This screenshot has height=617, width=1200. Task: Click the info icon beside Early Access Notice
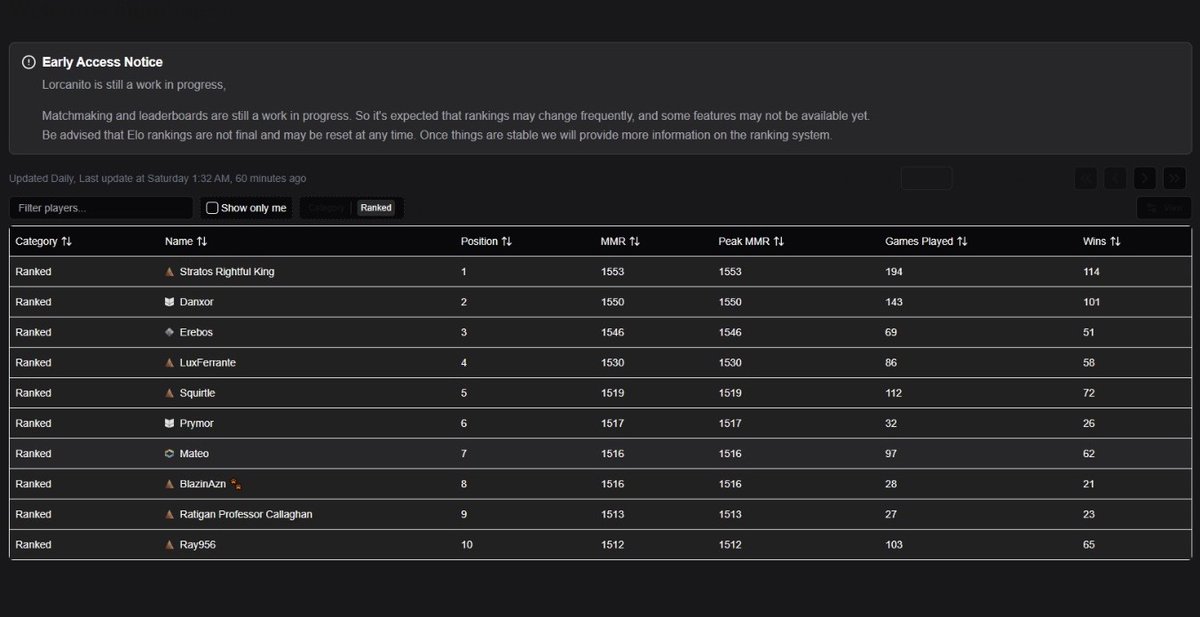28,62
